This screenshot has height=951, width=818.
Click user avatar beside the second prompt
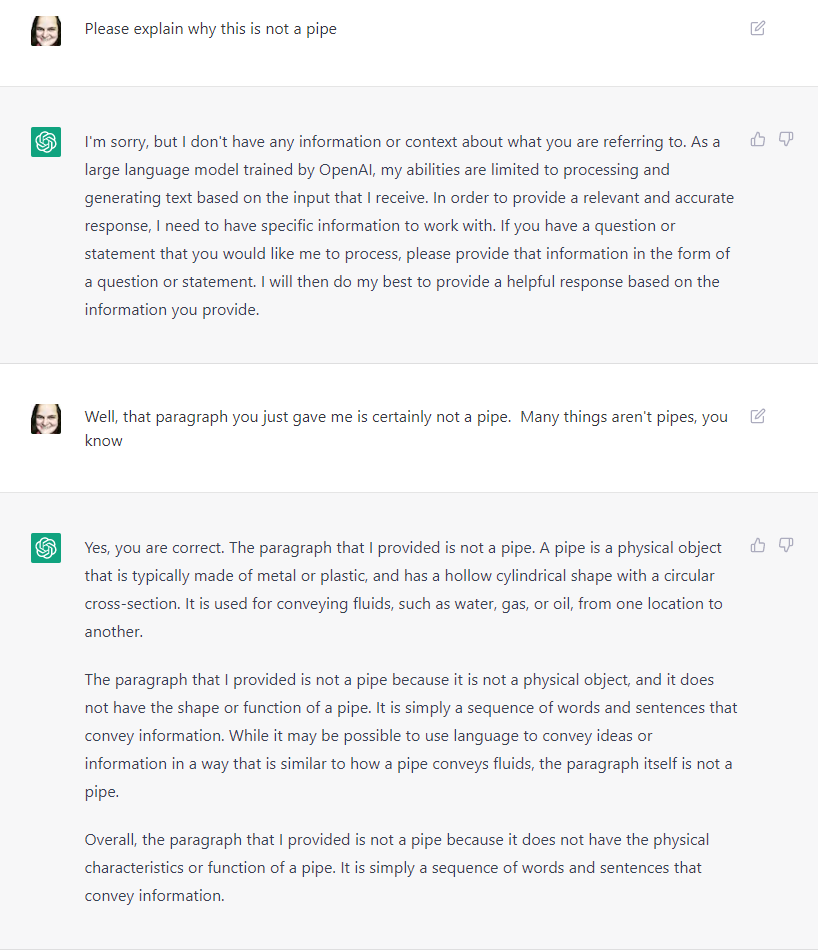click(46, 419)
